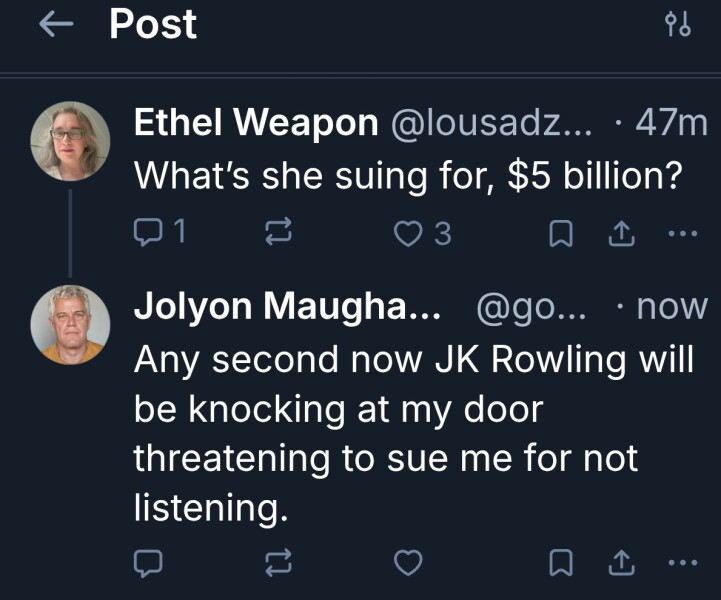Open Ethel Weapon's profile picture
721x600 pixels.
(70, 141)
